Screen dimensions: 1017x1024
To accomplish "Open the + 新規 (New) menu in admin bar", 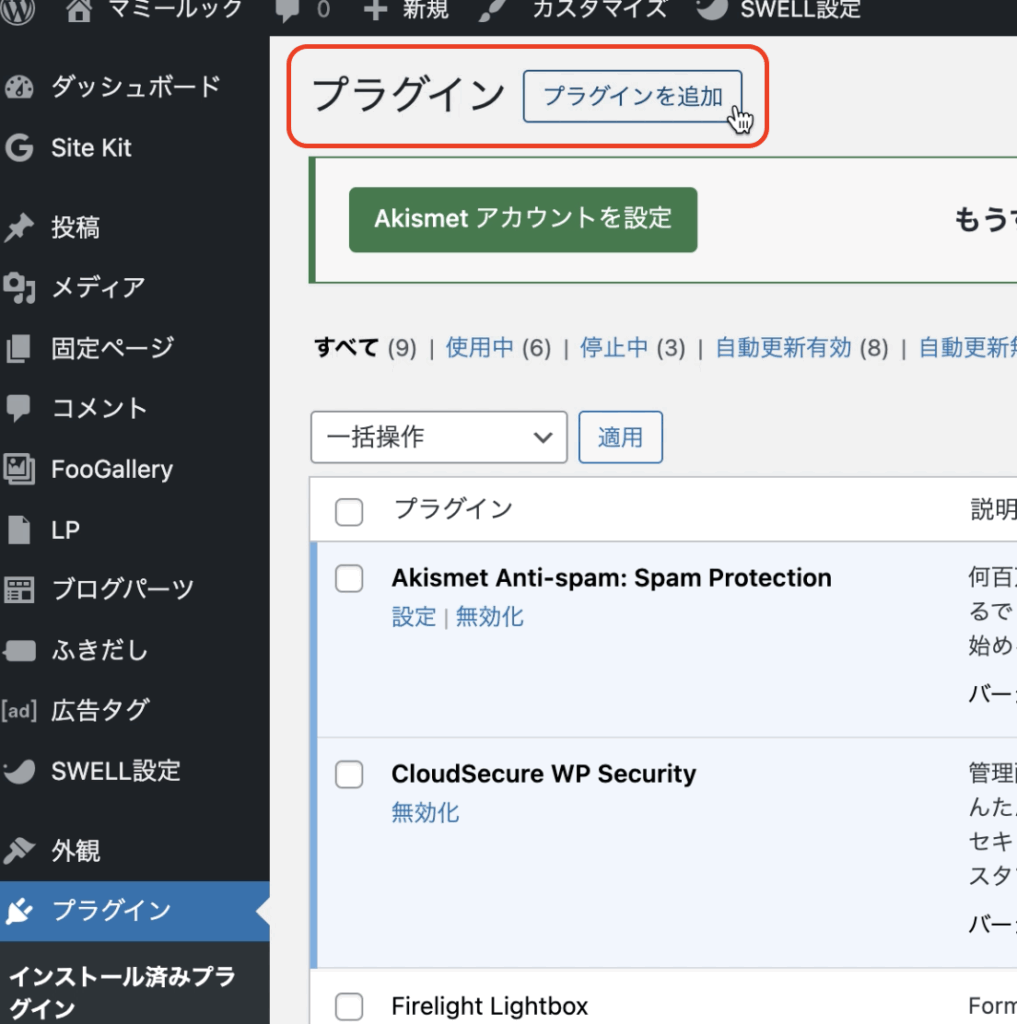I will pos(406,10).
